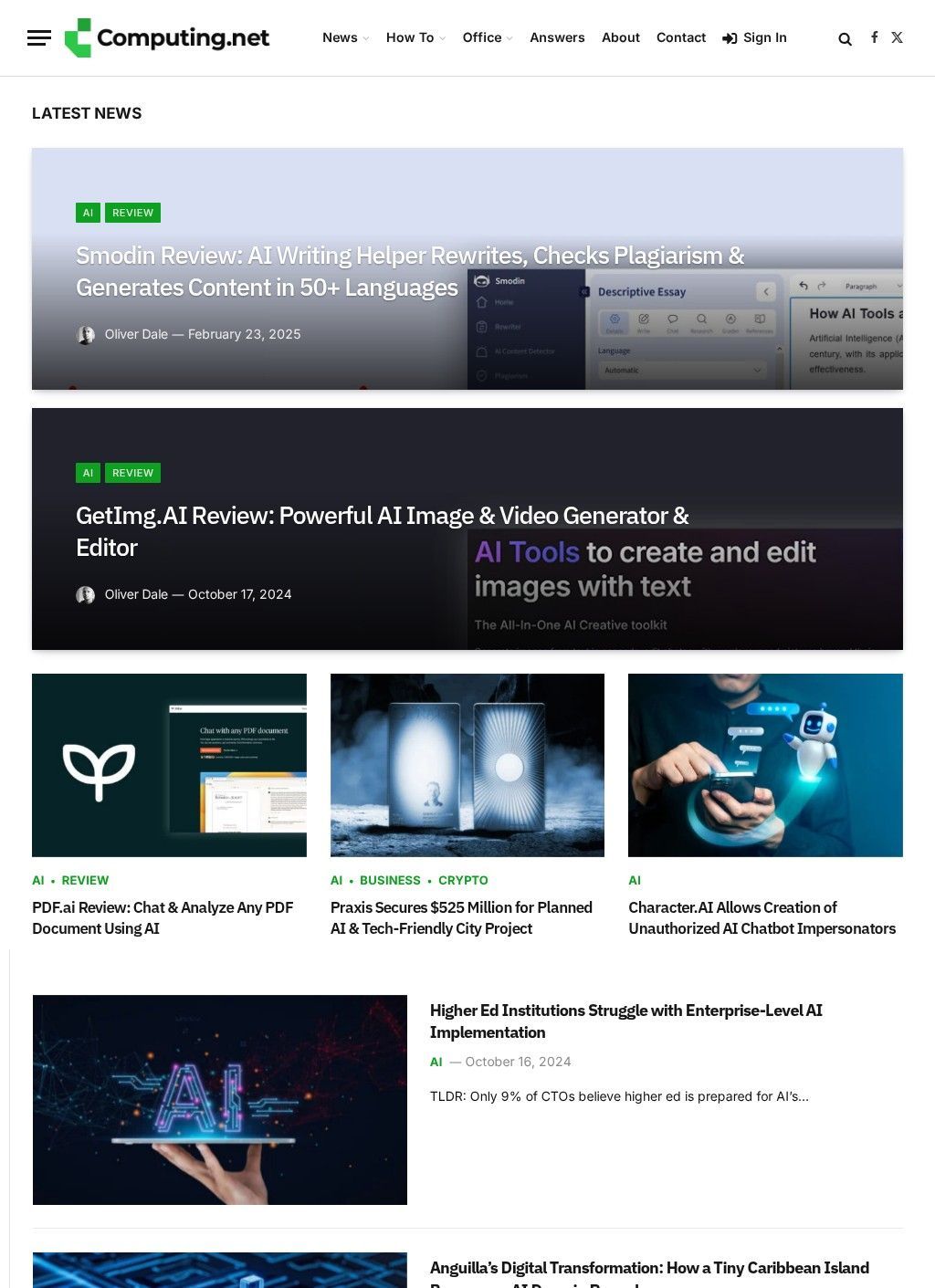Select the CRYPTO category tag

click(x=463, y=880)
